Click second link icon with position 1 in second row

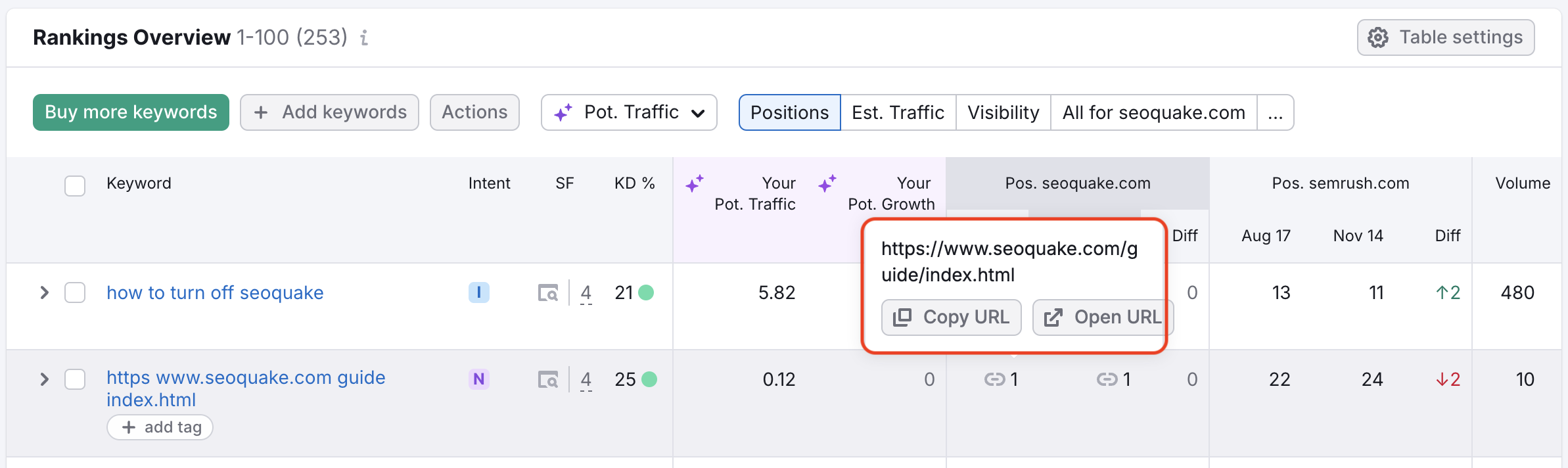coord(1107,379)
